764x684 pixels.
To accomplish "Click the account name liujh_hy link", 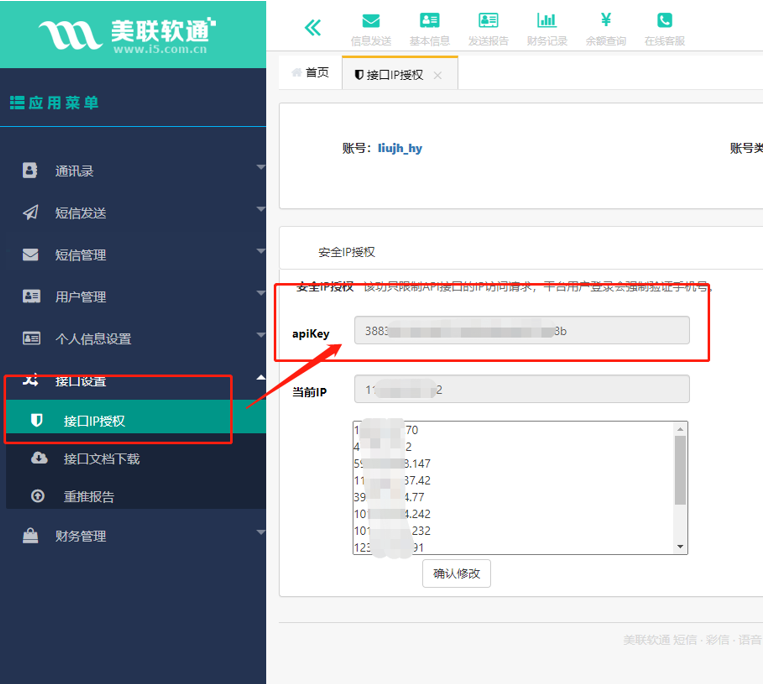I will pyautogui.click(x=400, y=148).
